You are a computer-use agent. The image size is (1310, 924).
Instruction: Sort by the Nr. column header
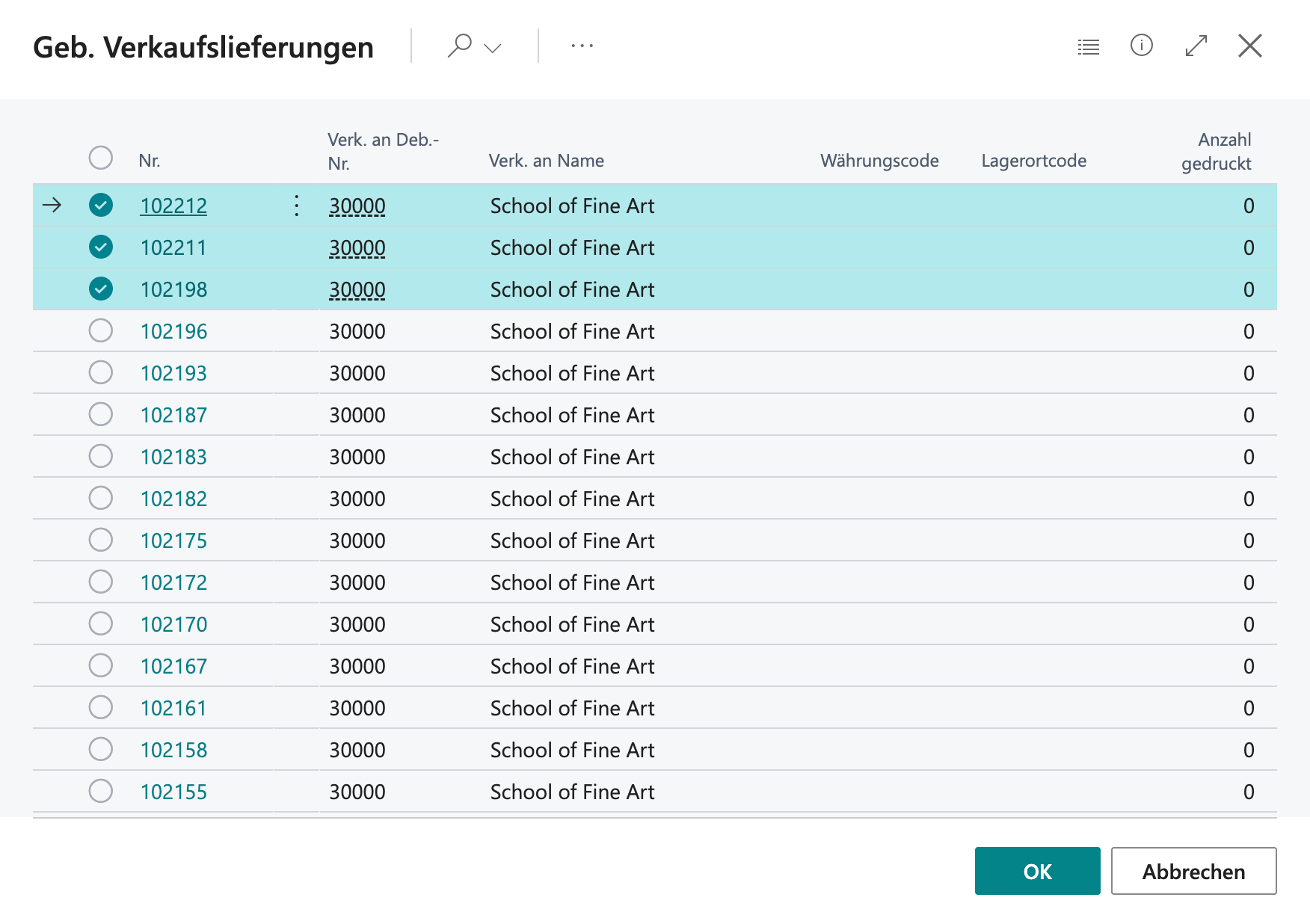click(x=150, y=161)
